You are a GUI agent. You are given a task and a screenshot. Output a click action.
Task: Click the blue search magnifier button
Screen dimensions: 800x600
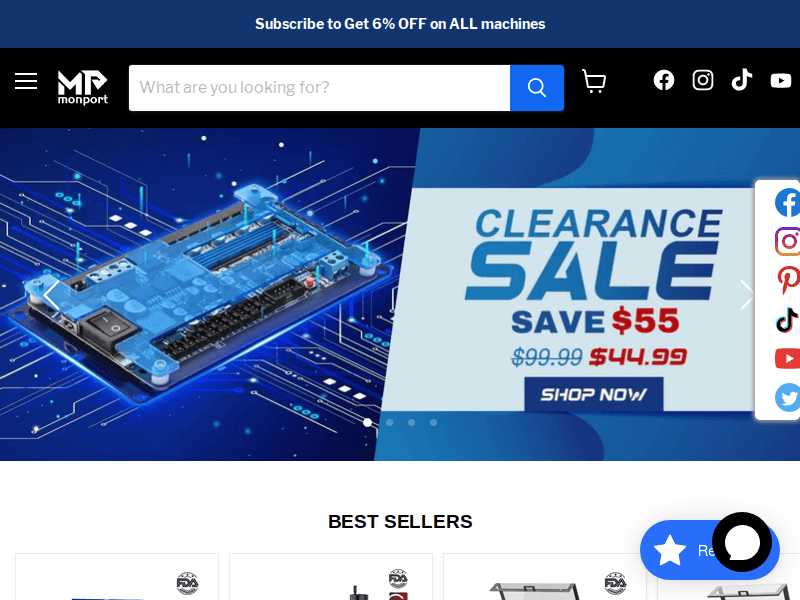tap(537, 88)
